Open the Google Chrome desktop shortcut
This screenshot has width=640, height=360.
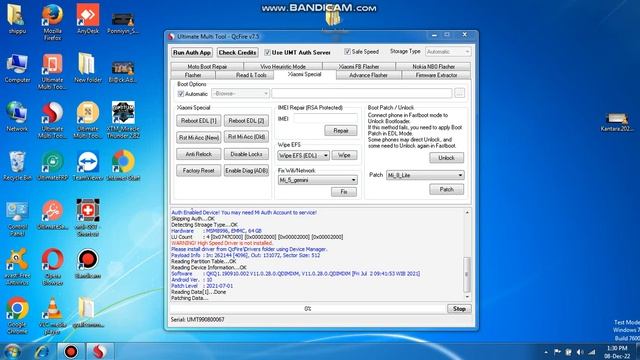[17, 316]
